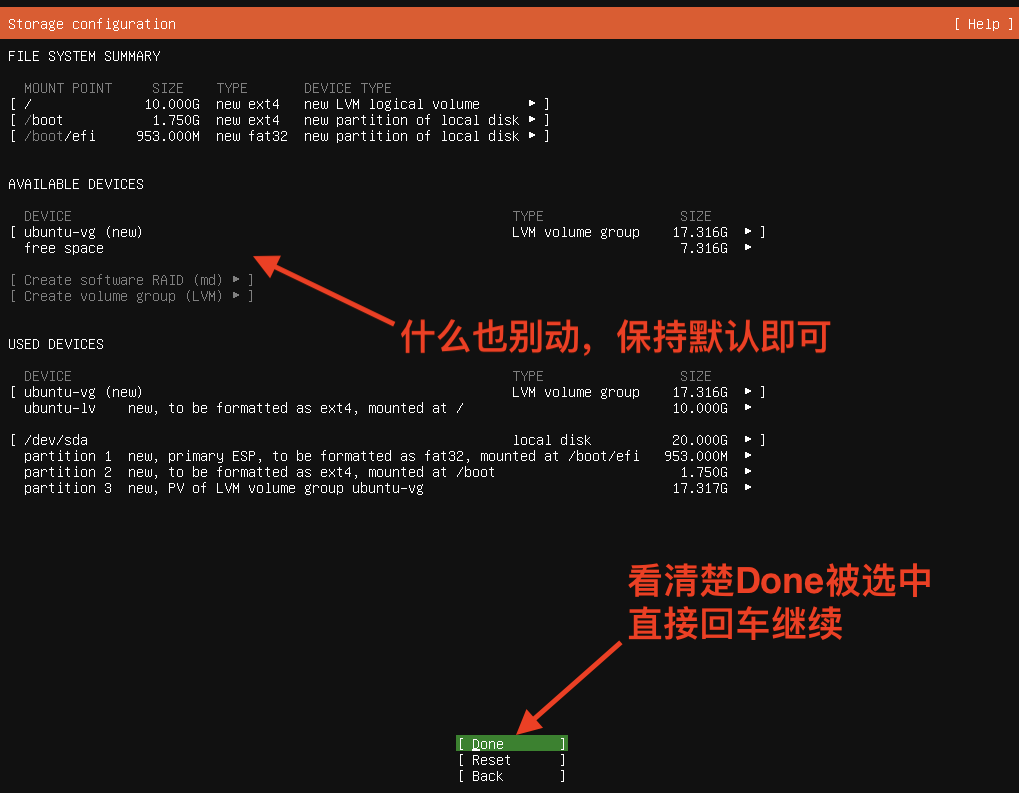
Task: Select the Reset button
Action: [512, 760]
